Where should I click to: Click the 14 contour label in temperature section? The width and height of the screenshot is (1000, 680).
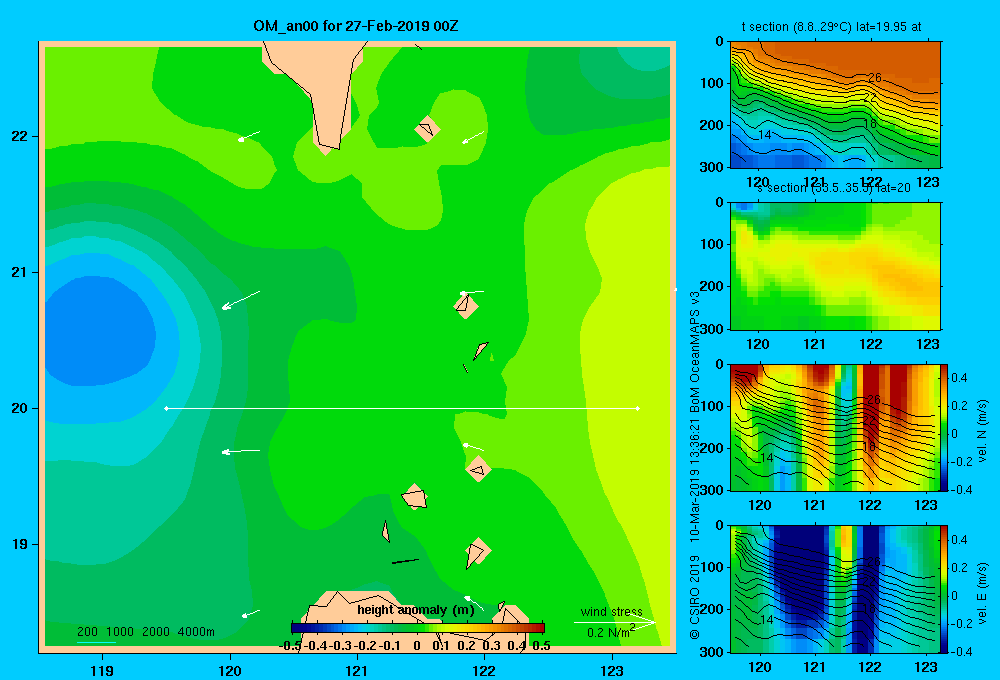click(x=765, y=135)
